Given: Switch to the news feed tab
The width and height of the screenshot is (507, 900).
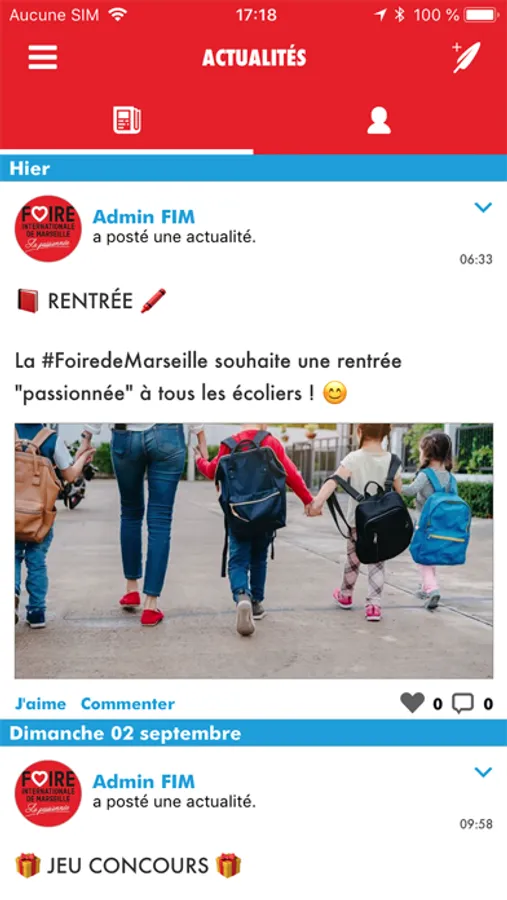Looking at the screenshot, I should tap(127, 121).
